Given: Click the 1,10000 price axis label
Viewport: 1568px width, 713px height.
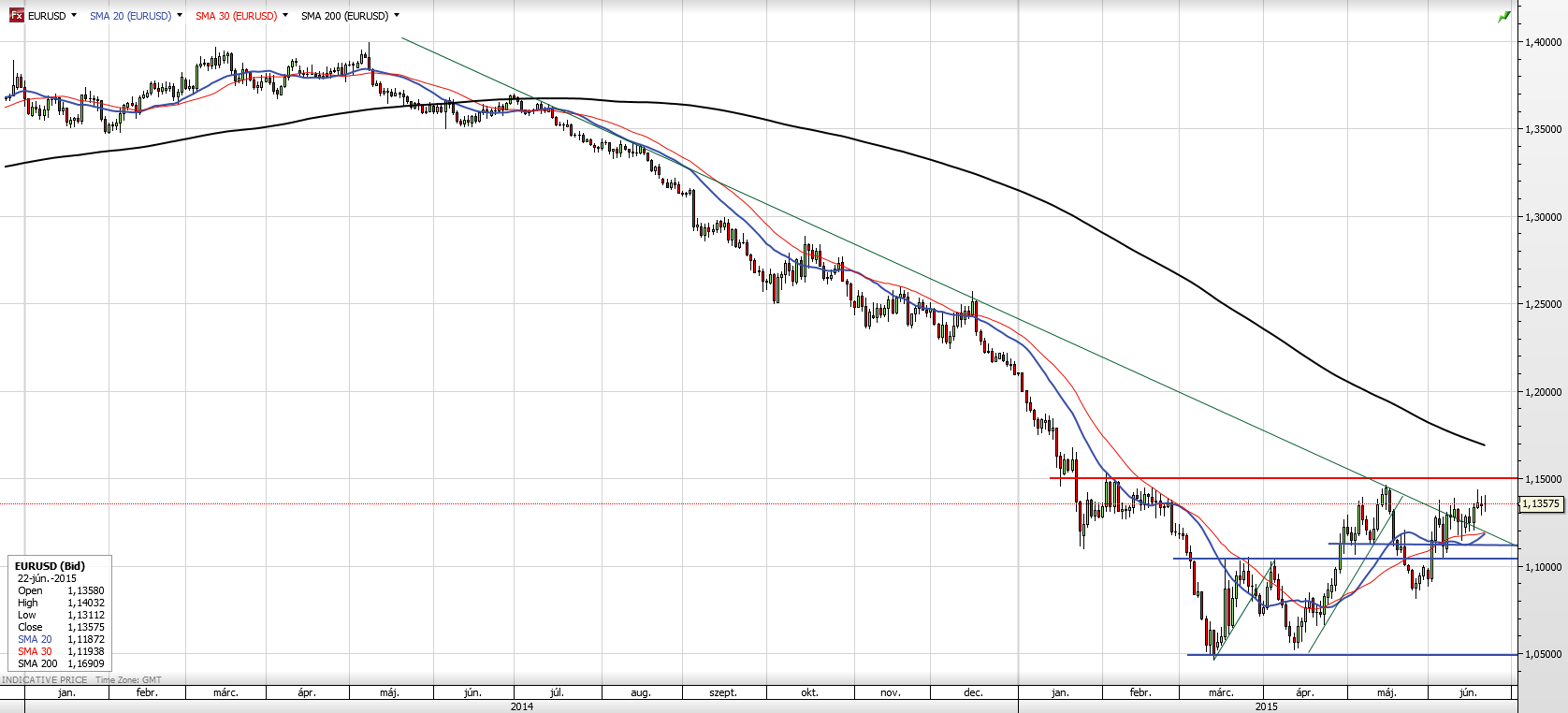Looking at the screenshot, I should click(x=1544, y=567).
